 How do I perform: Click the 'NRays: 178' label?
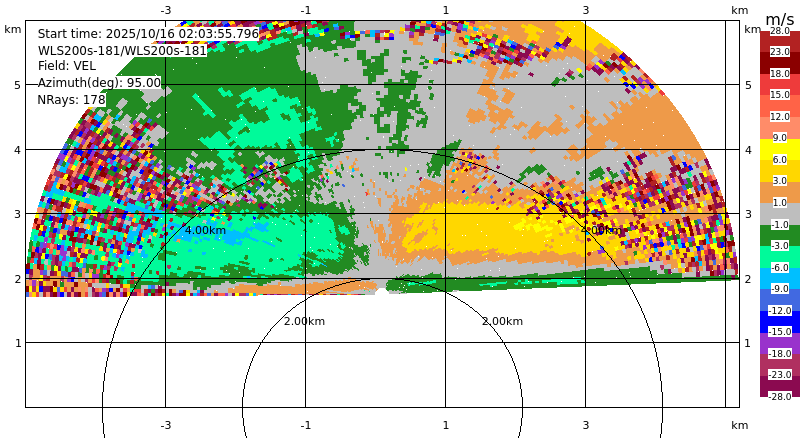(x=71, y=100)
